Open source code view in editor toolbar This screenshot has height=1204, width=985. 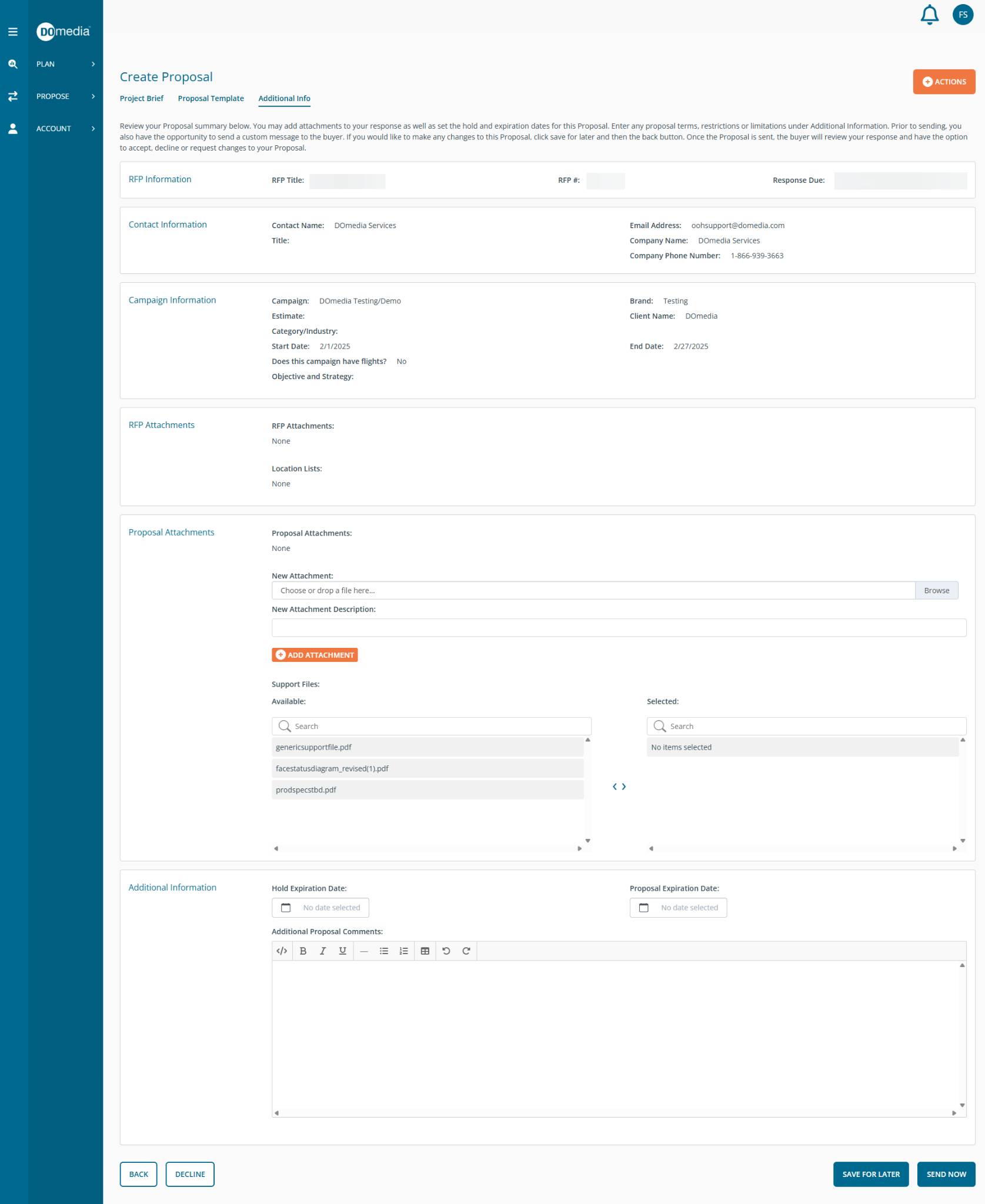point(282,951)
